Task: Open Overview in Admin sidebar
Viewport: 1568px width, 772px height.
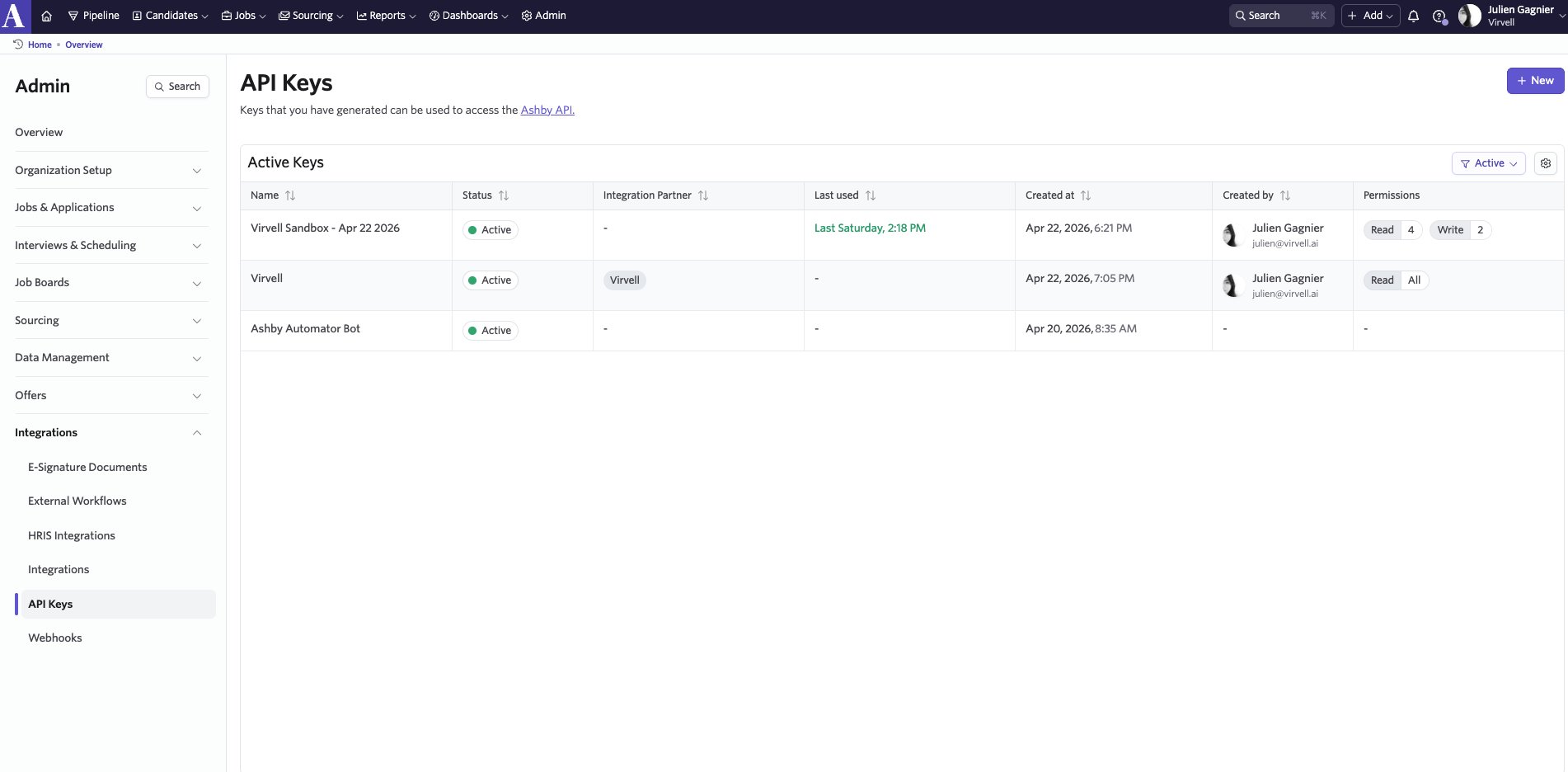Action: 39,133
